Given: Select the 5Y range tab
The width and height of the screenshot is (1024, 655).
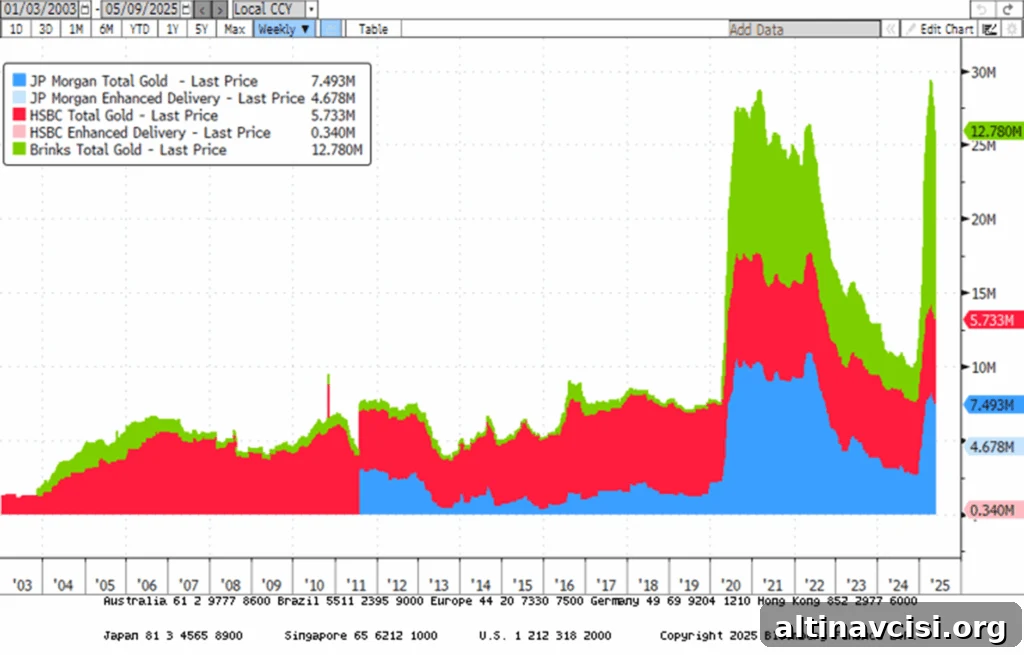Looking at the screenshot, I should (x=202, y=29).
